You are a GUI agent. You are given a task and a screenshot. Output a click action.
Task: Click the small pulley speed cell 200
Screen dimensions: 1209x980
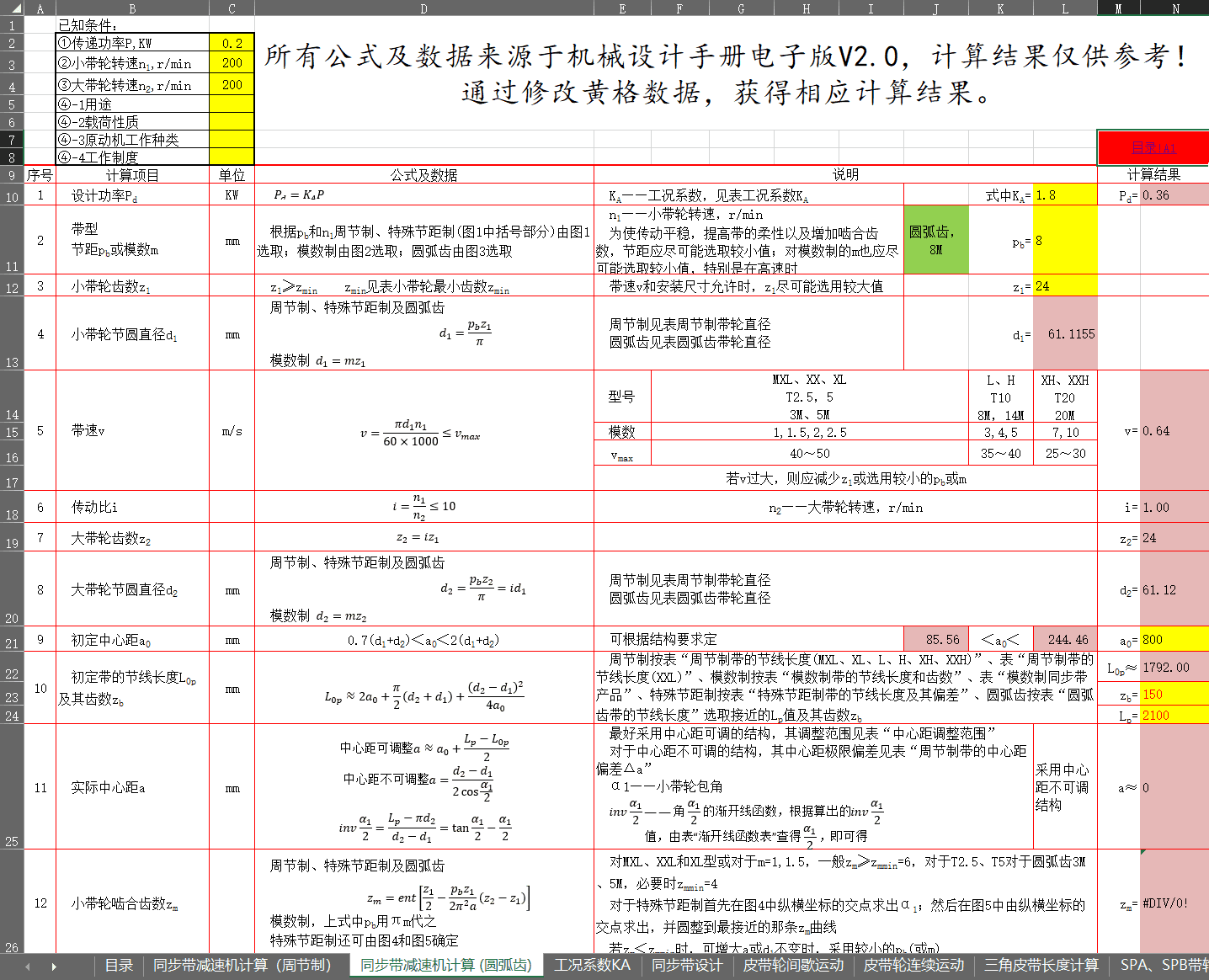[233, 61]
